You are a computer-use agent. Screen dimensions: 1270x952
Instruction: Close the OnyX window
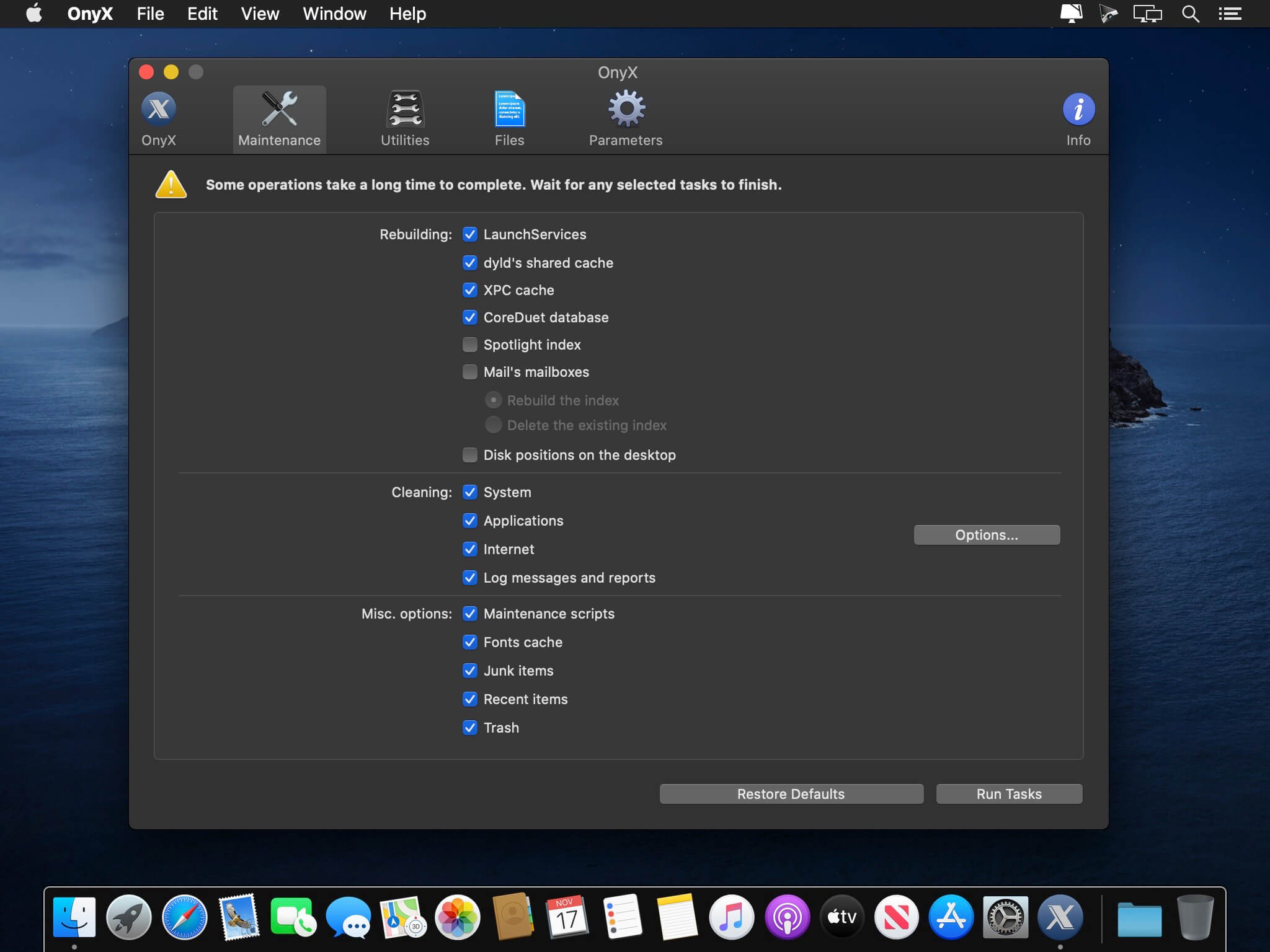[x=146, y=72]
